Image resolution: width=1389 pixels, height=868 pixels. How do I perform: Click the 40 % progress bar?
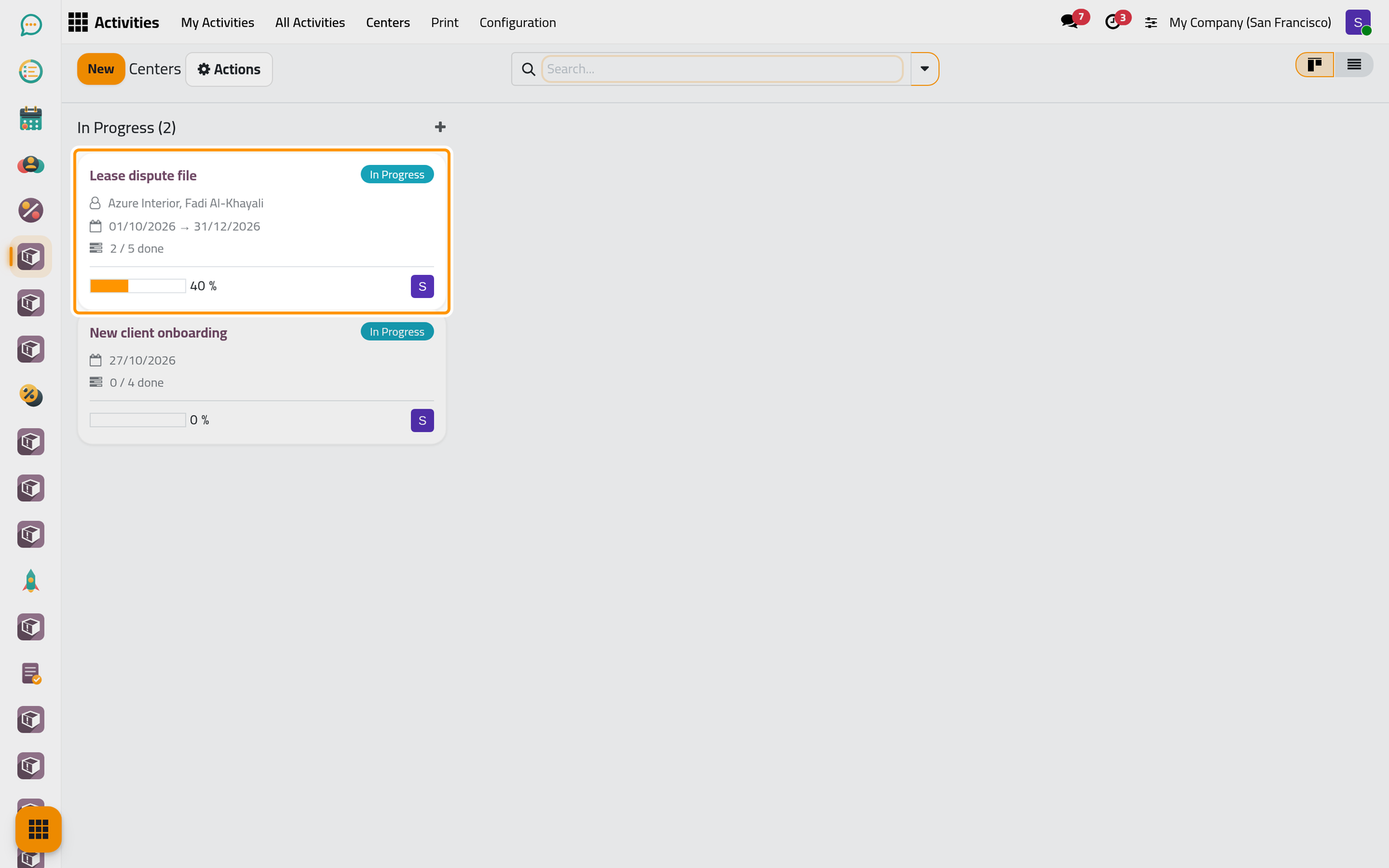[x=137, y=286]
